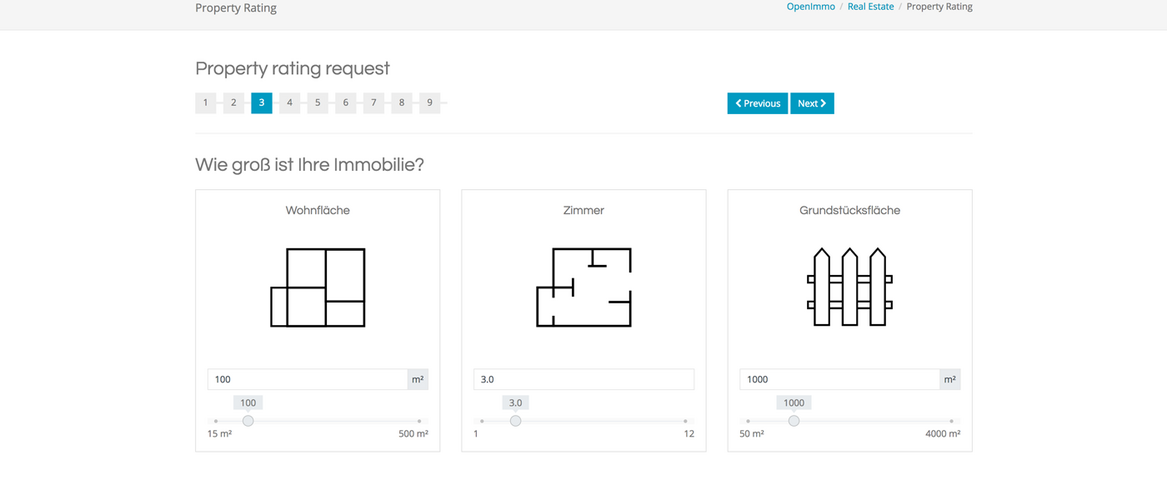Open the OpenImmo breadcrumb link
1167x500 pixels.
810,7
